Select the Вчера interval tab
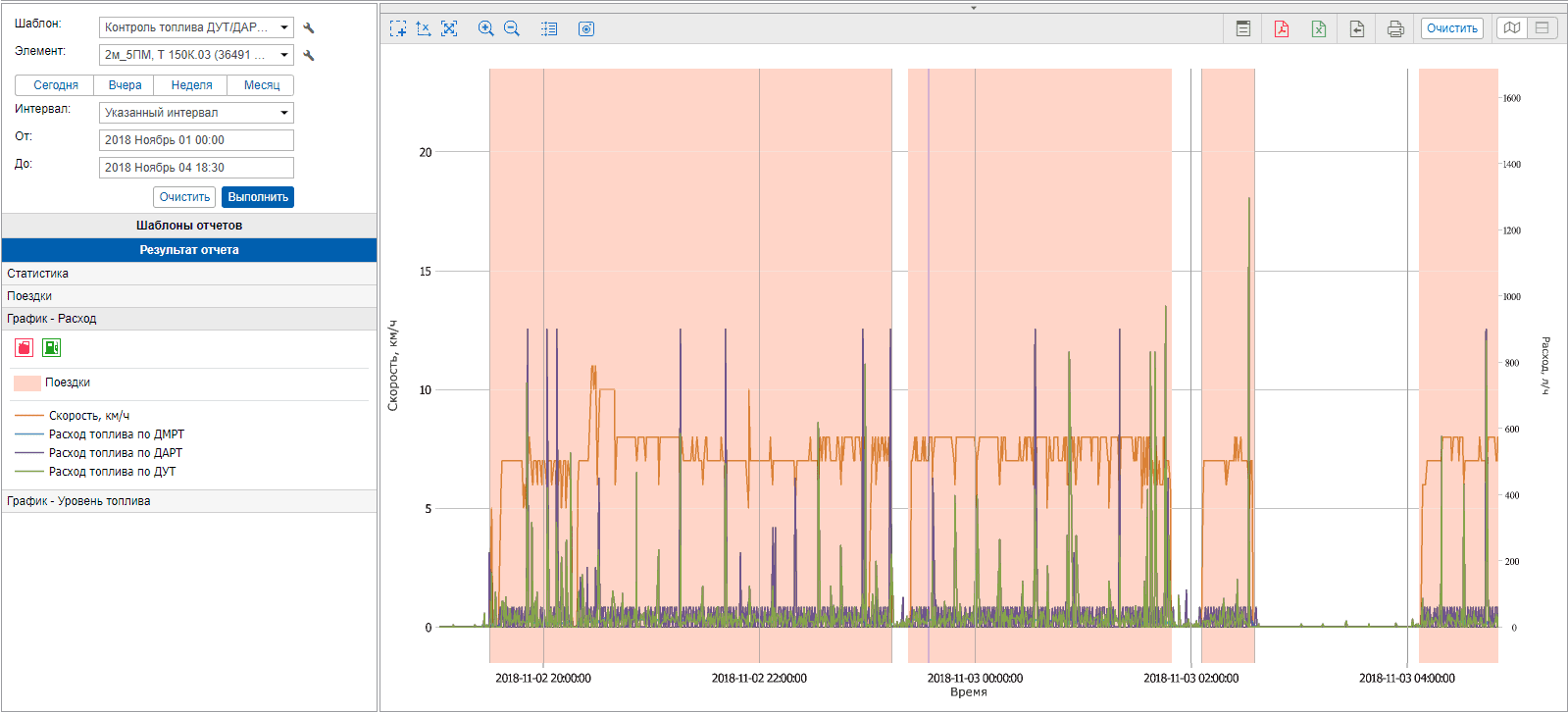 (x=125, y=85)
